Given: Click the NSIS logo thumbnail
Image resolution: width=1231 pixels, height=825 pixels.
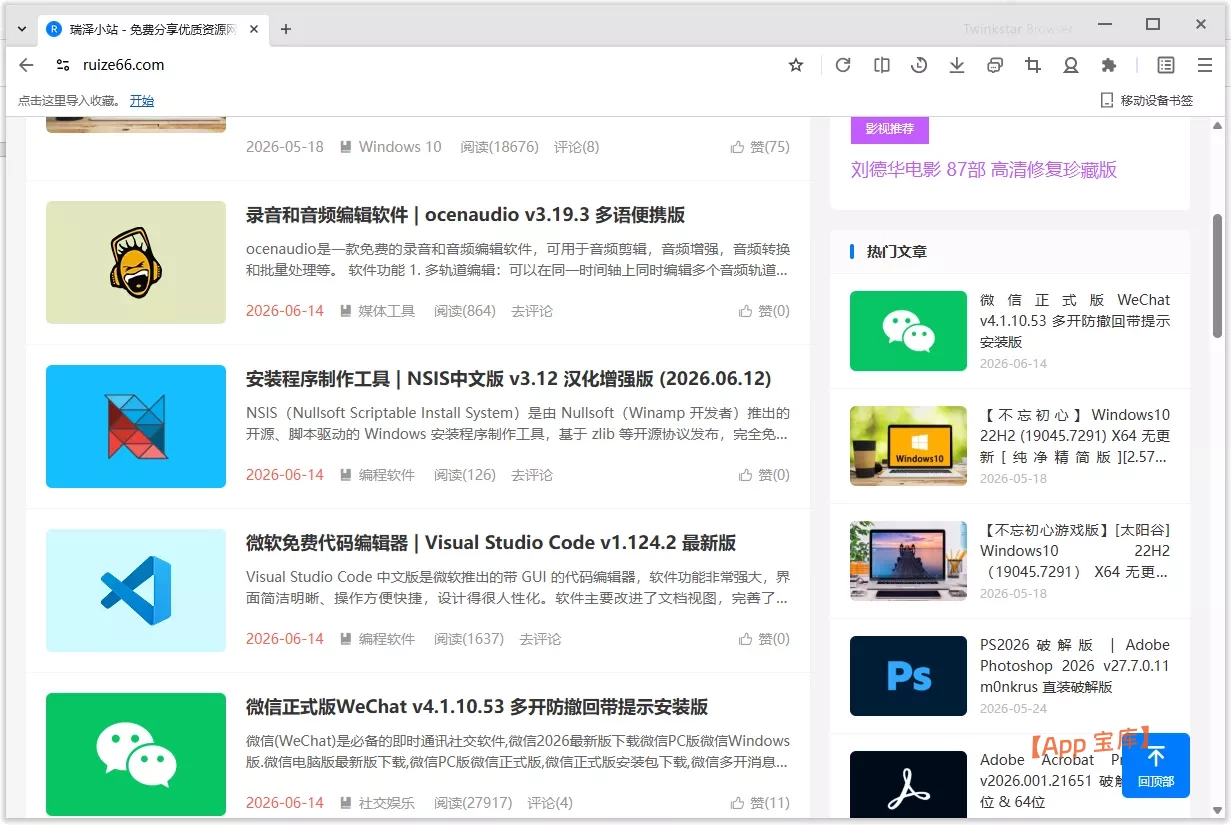Looking at the screenshot, I should 136,426.
